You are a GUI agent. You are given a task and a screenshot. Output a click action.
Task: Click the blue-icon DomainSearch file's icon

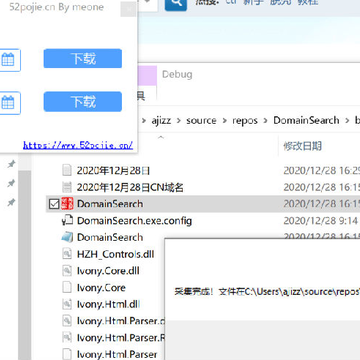67,237
